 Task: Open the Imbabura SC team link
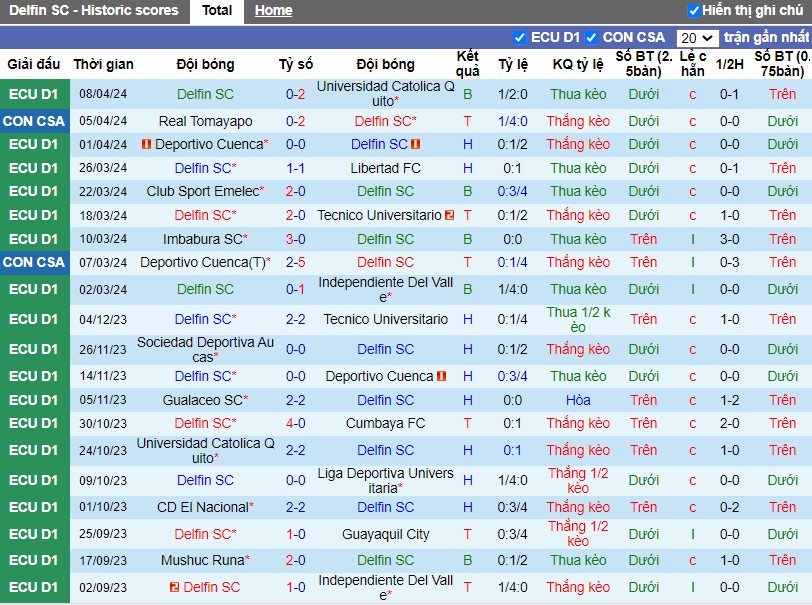[x=202, y=239]
